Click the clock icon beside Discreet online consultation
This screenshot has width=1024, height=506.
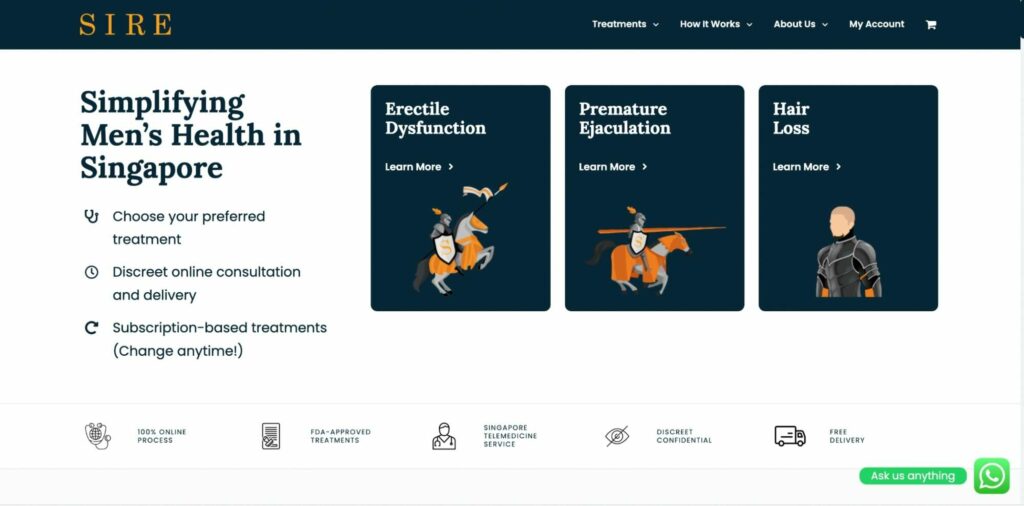[91, 272]
